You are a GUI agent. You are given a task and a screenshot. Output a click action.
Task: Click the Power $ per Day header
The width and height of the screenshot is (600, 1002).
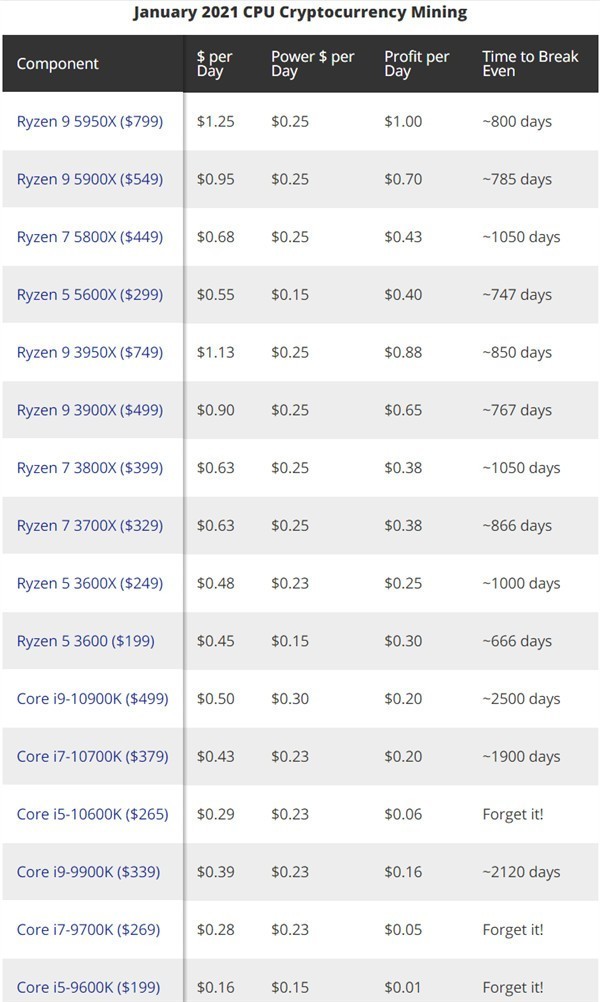click(312, 64)
